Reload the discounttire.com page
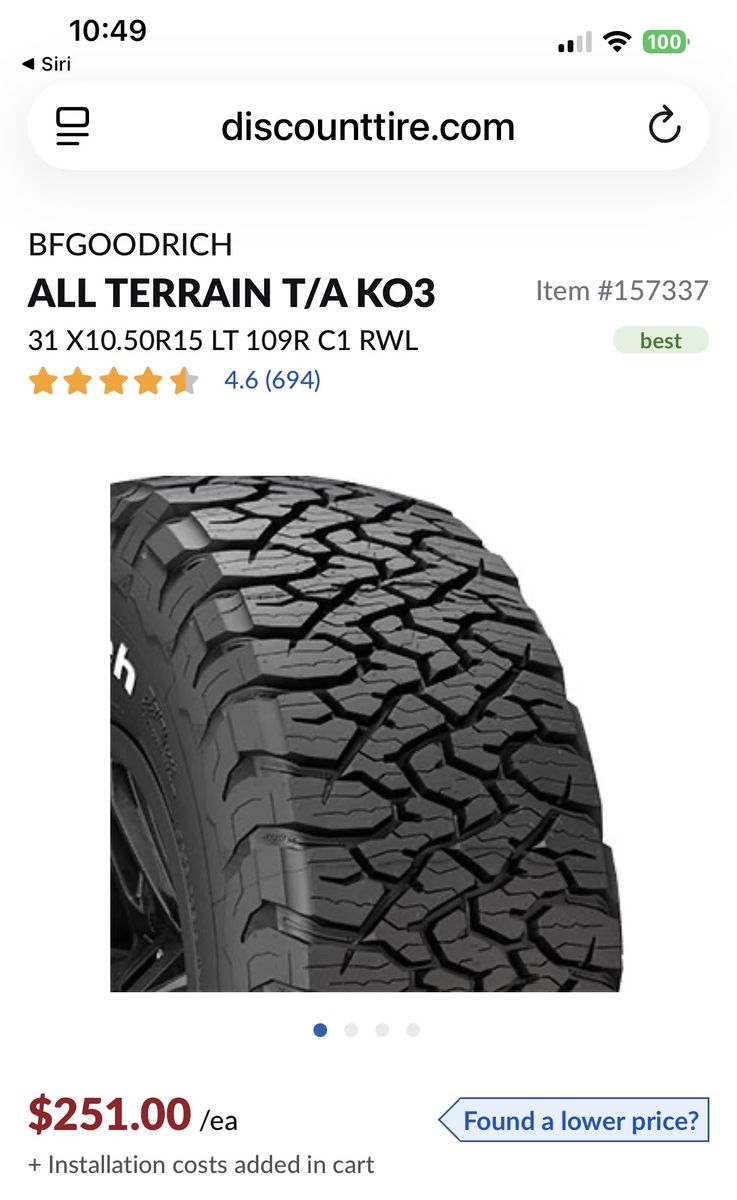 664,126
